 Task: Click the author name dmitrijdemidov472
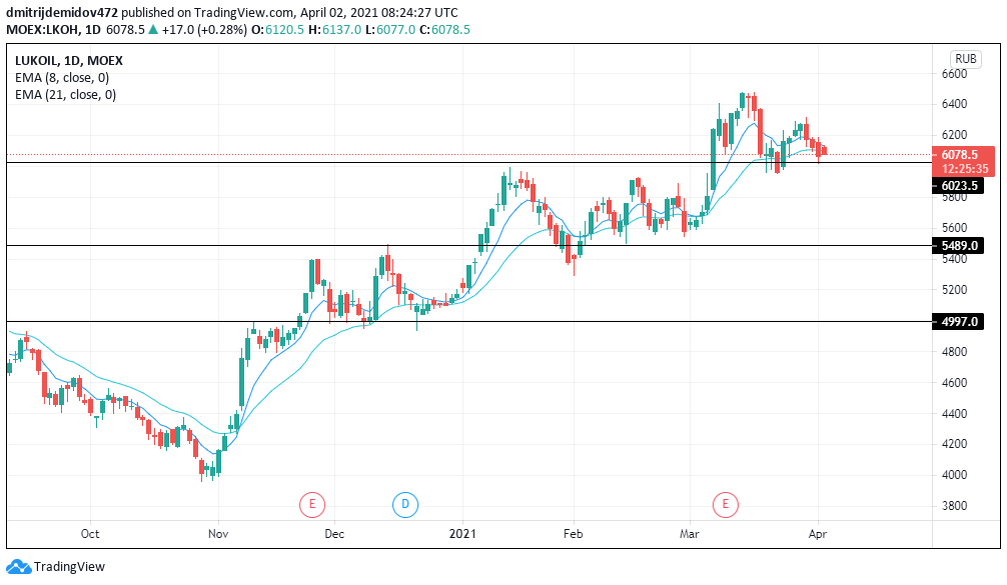[62, 12]
